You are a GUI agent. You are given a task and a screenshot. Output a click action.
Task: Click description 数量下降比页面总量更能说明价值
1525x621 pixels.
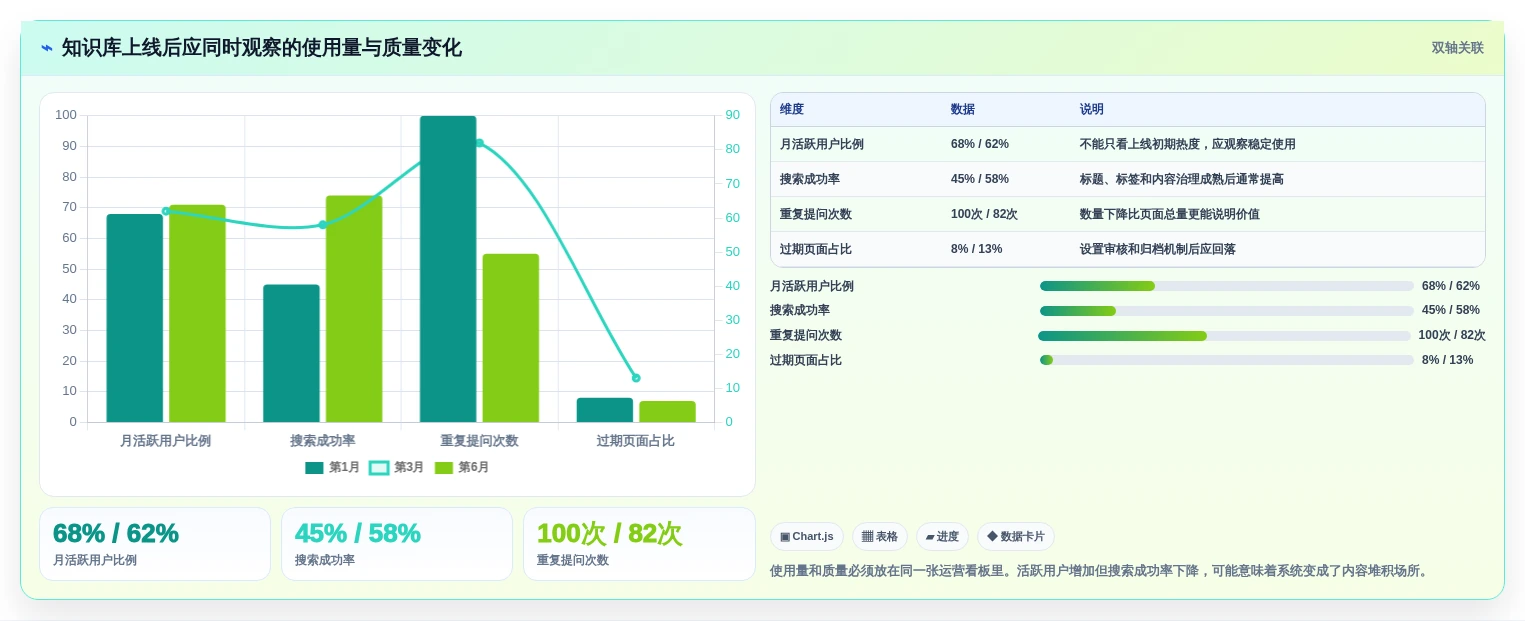click(1170, 214)
